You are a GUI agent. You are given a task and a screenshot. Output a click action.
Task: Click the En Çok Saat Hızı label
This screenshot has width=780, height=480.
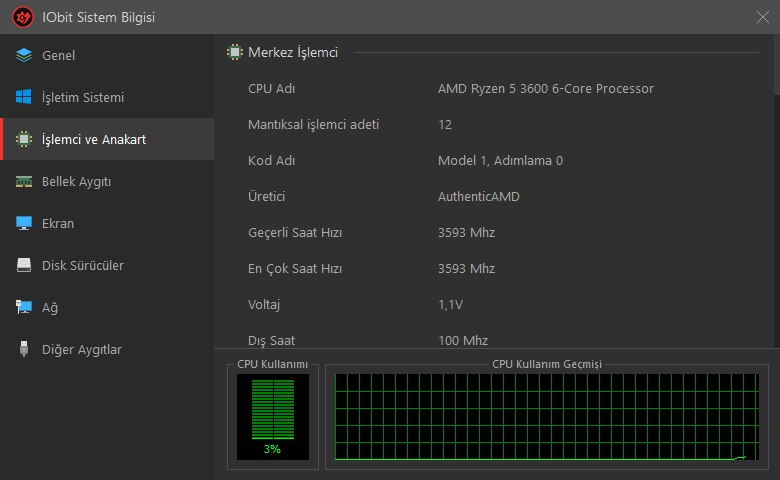click(294, 269)
